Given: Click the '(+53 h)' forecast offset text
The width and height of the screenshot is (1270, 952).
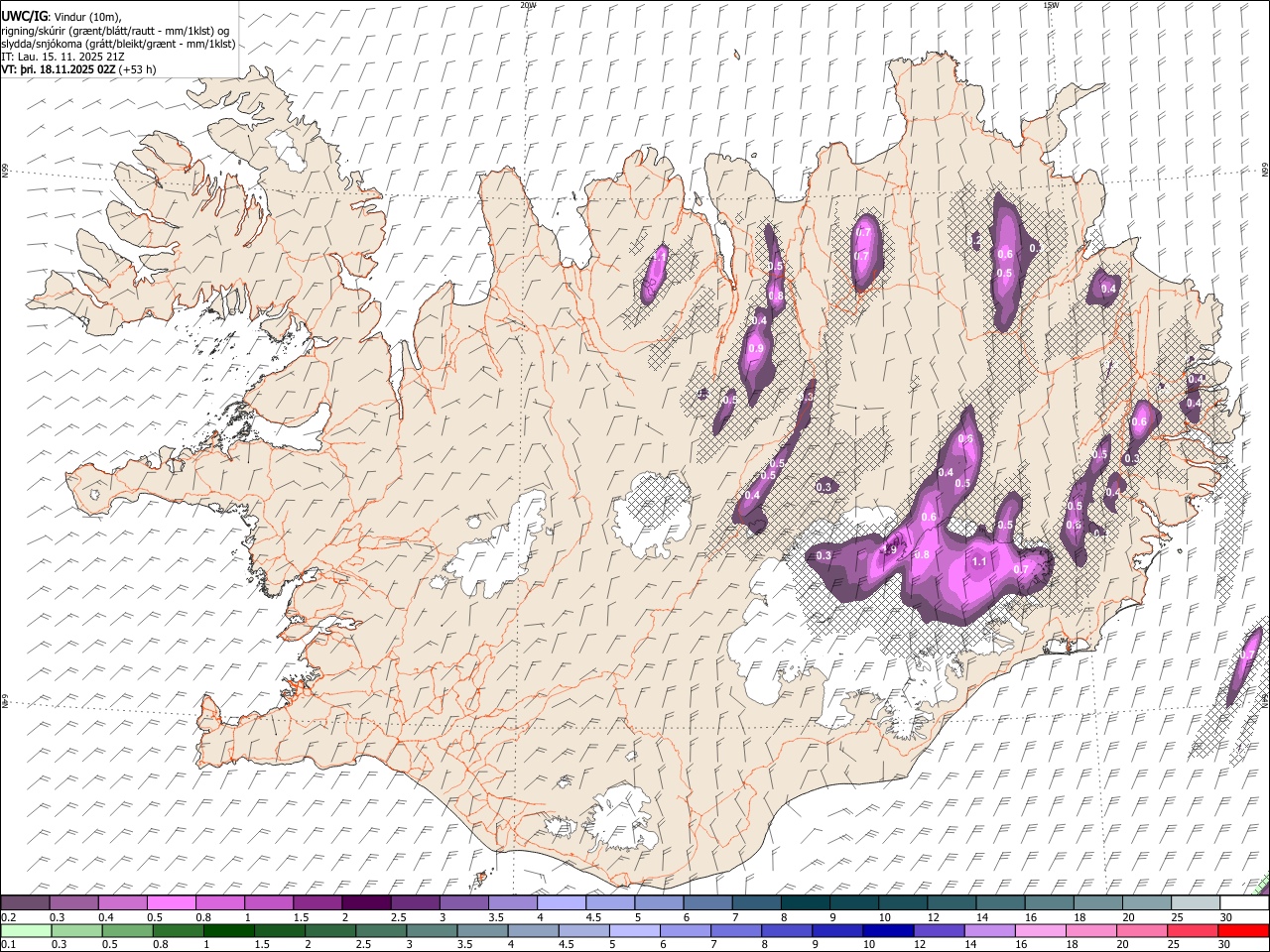Looking at the screenshot, I should point(137,69).
